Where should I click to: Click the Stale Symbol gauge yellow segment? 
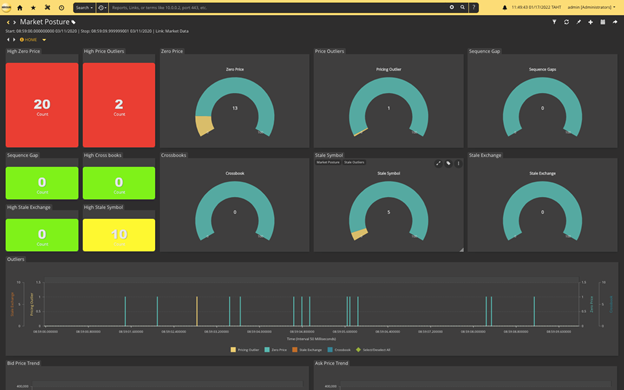359,234
